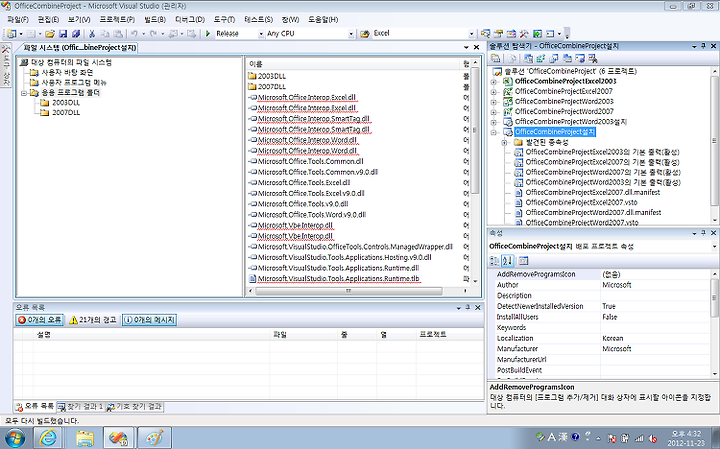
Task: Click the Undo arrow icon
Action: [x=134, y=34]
